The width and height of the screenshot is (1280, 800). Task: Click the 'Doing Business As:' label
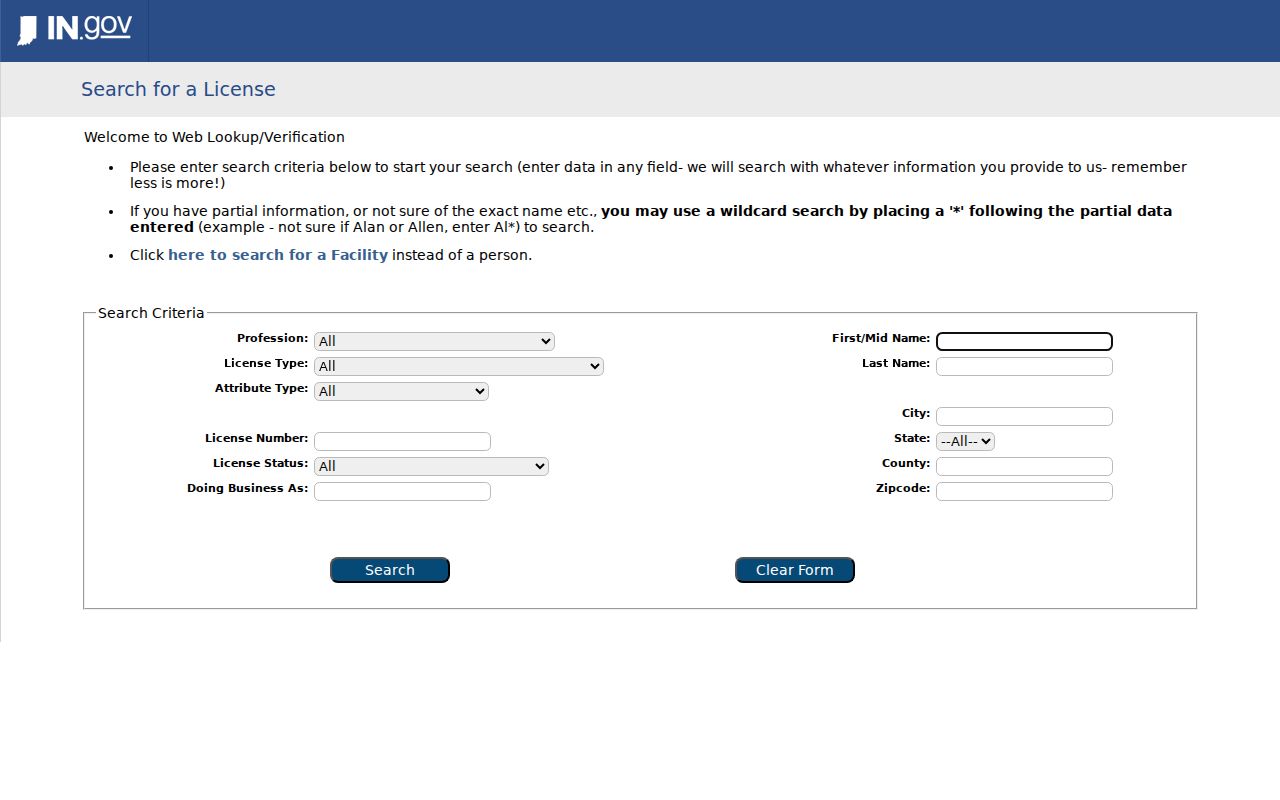tap(248, 488)
